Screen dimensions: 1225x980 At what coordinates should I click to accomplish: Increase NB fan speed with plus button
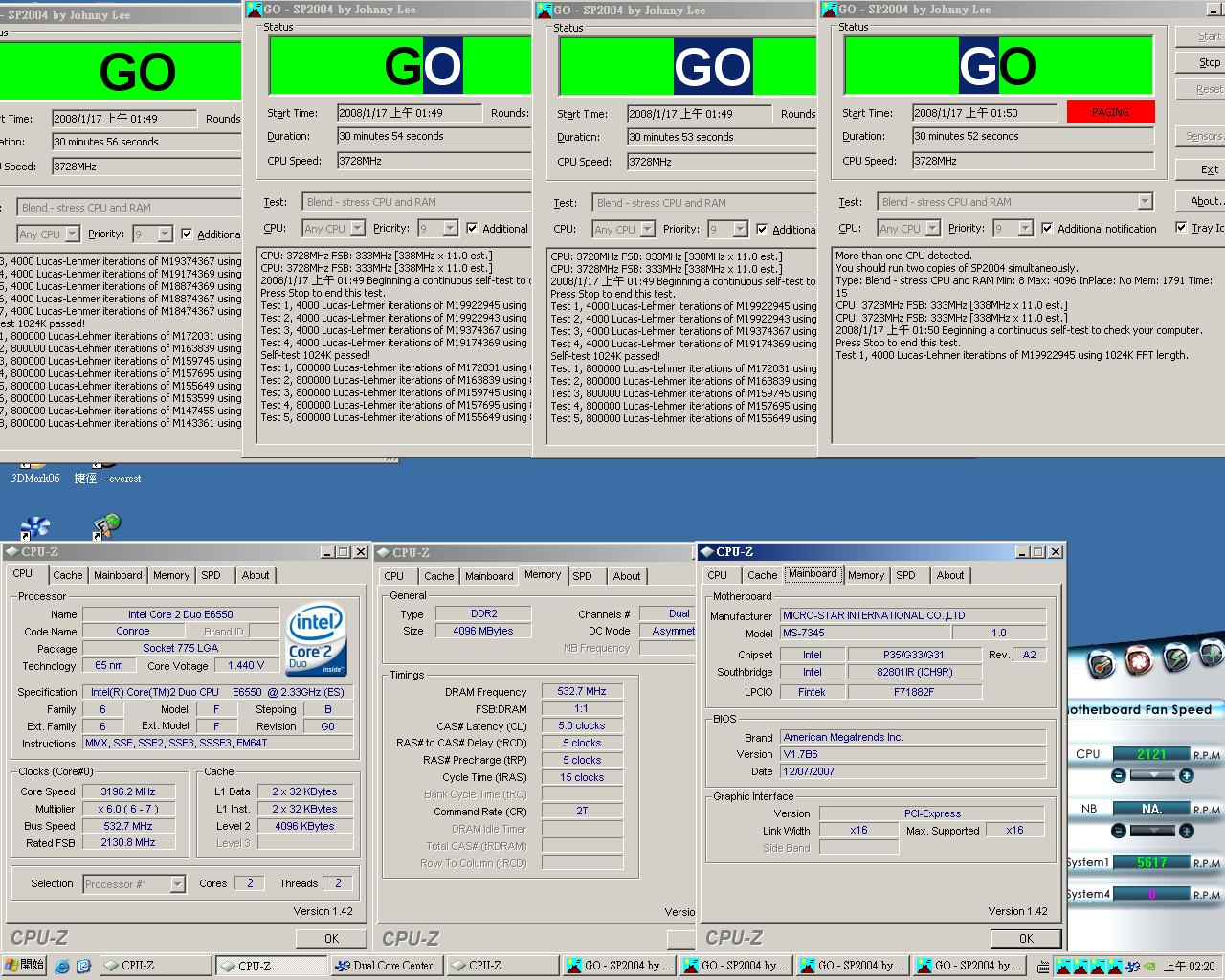click(x=1187, y=831)
